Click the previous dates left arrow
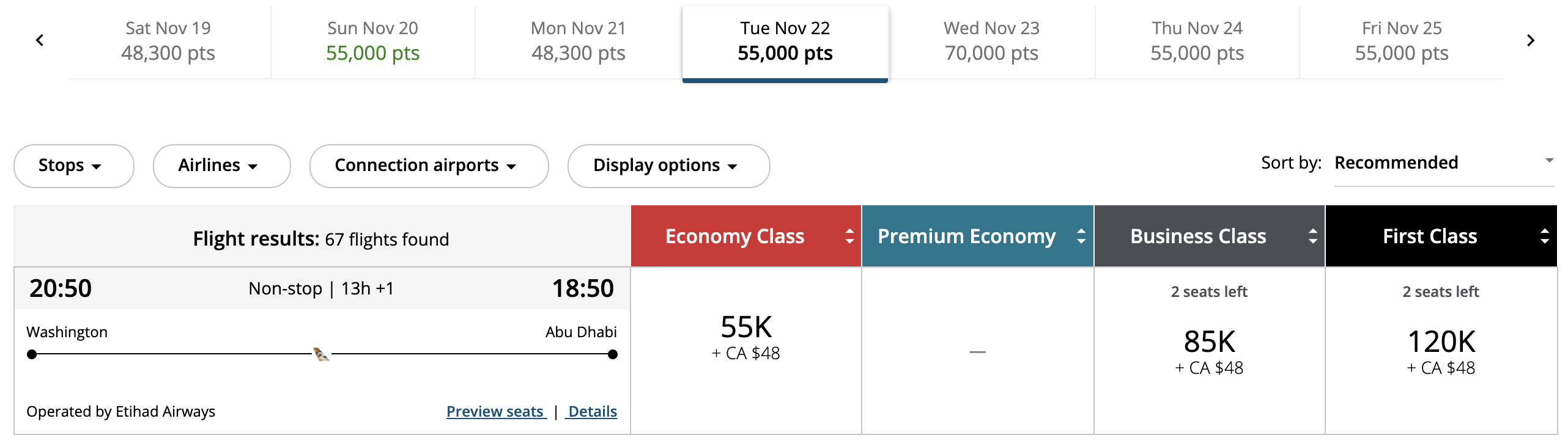This screenshot has width=1568, height=446. point(40,41)
